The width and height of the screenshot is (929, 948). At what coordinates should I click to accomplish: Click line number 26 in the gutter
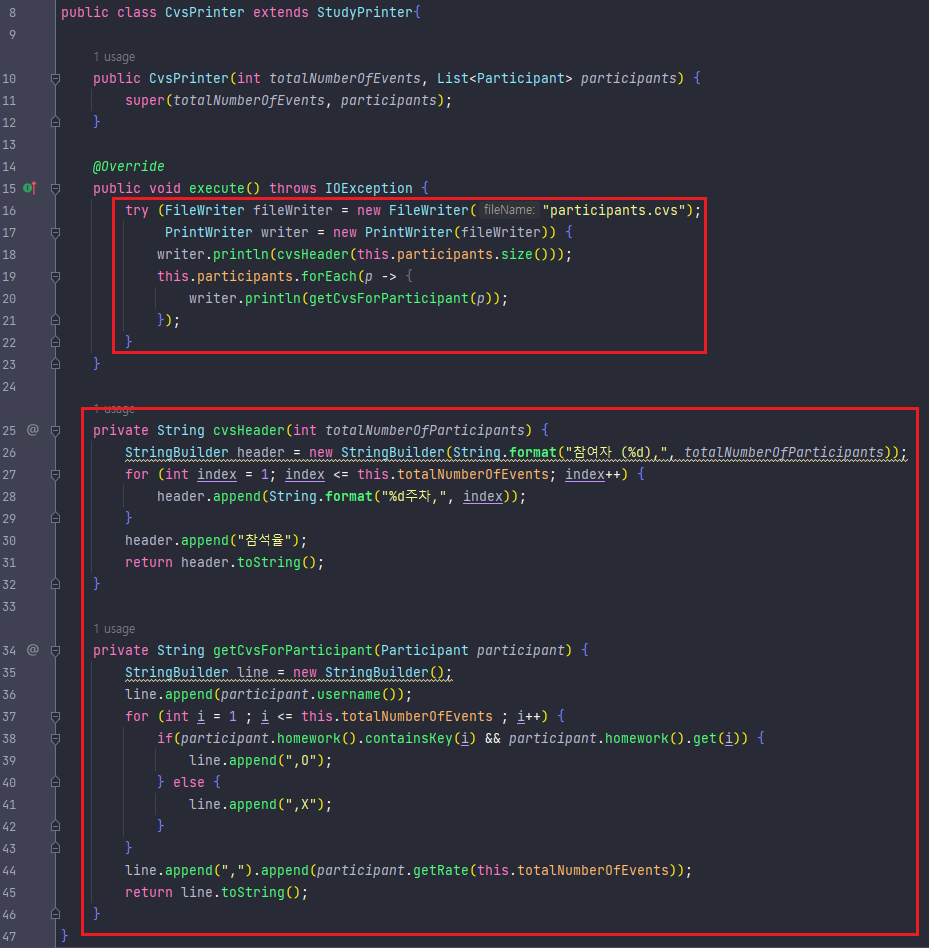click(x=9, y=452)
